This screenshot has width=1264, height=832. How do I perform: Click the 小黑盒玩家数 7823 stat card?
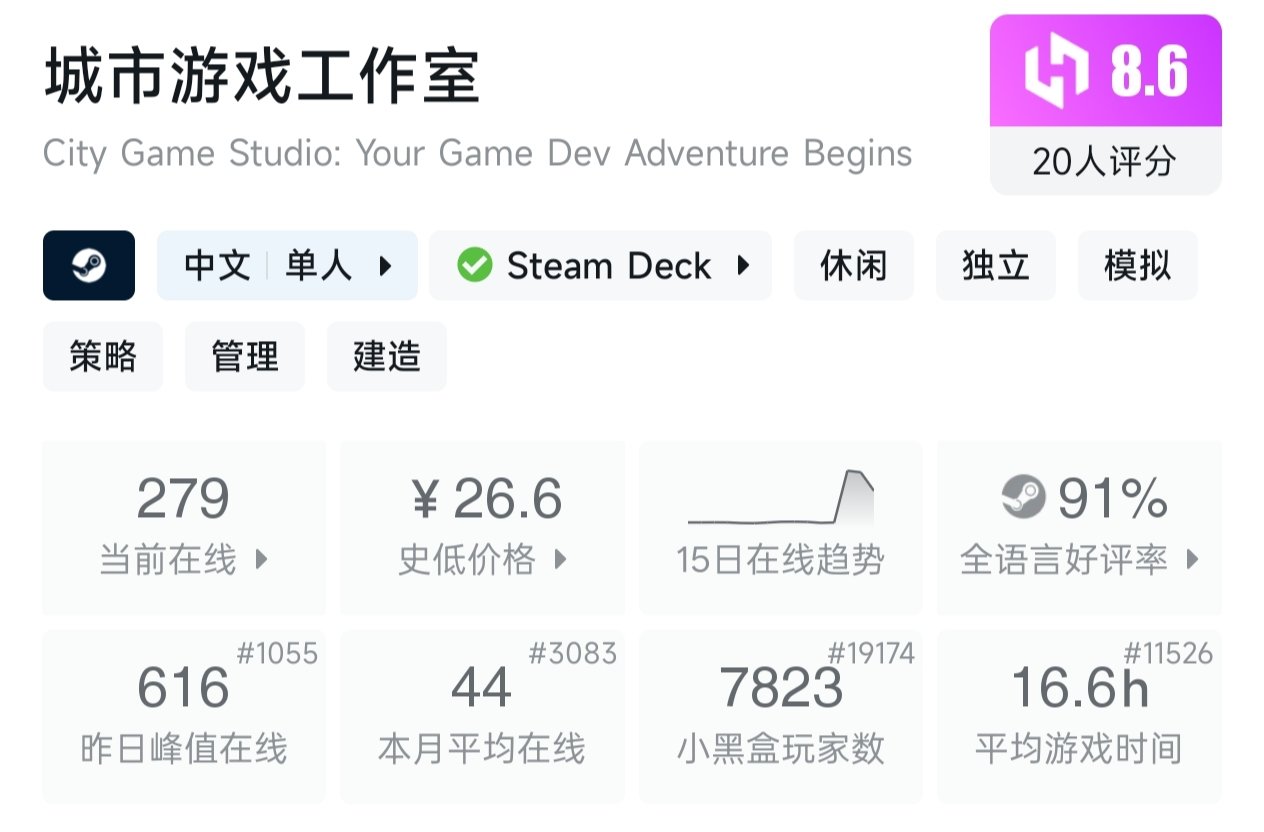click(780, 716)
